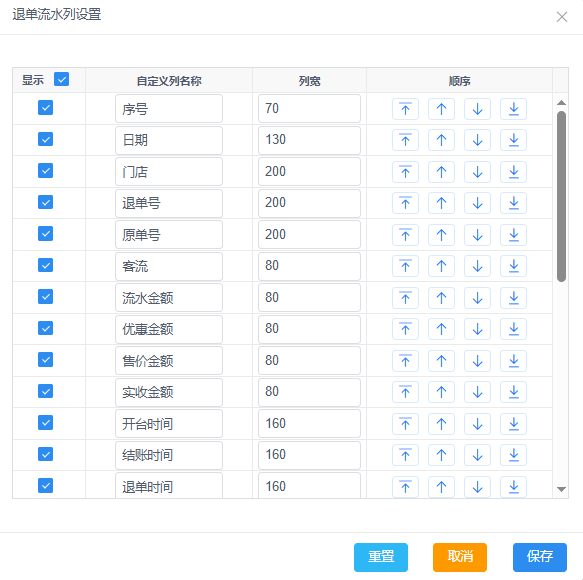
Task: Move 门店 row down one position
Action: click(x=477, y=172)
